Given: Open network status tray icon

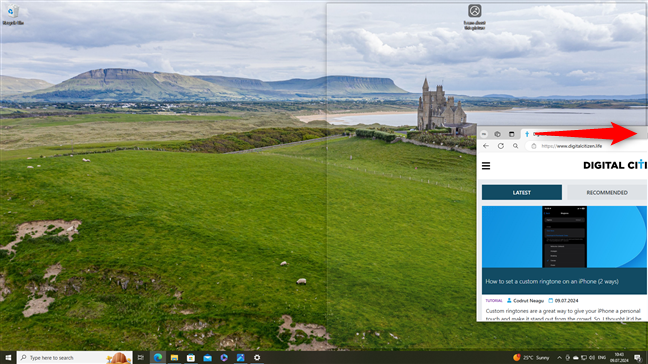Looking at the screenshot, I should [584, 358].
